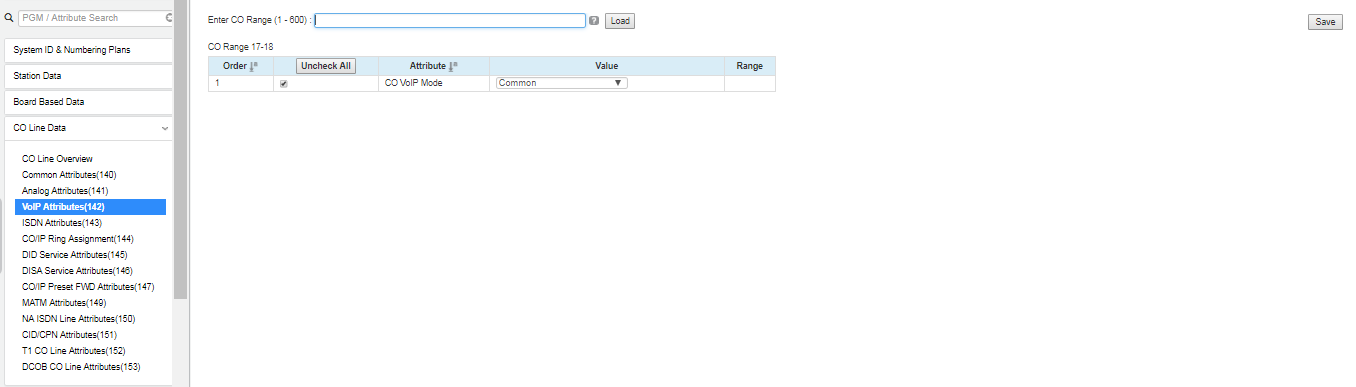Click the help icon beside CO Range field

click(x=594, y=20)
